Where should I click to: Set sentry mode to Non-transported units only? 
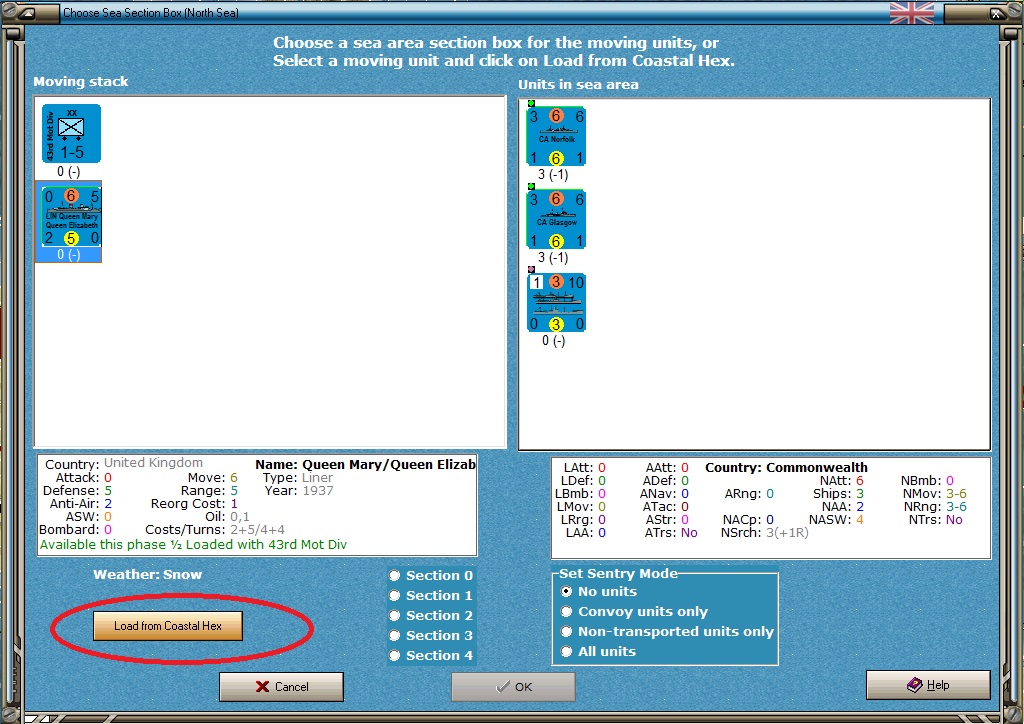click(567, 632)
